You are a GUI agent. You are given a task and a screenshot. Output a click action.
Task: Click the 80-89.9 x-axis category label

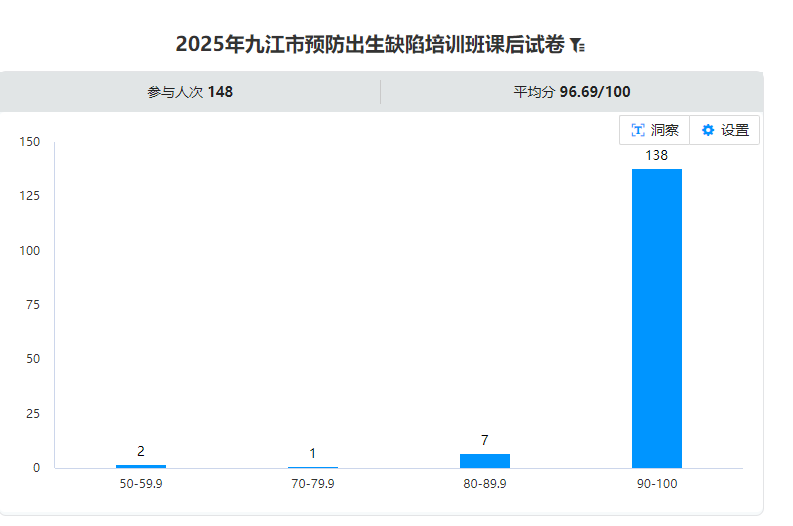click(x=485, y=484)
